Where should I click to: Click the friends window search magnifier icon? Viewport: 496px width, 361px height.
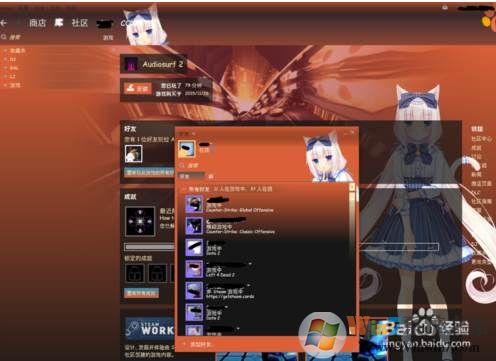pyautogui.click(x=182, y=165)
